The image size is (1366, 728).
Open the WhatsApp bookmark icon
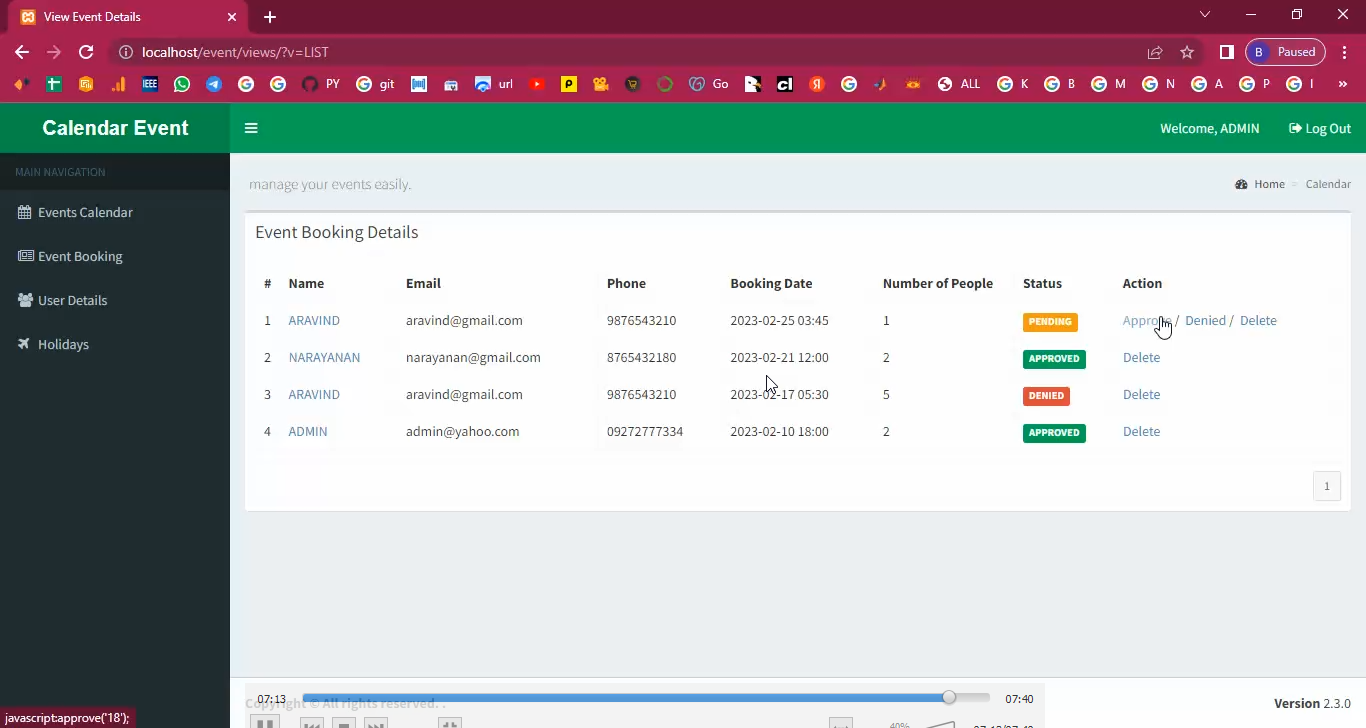(181, 85)
